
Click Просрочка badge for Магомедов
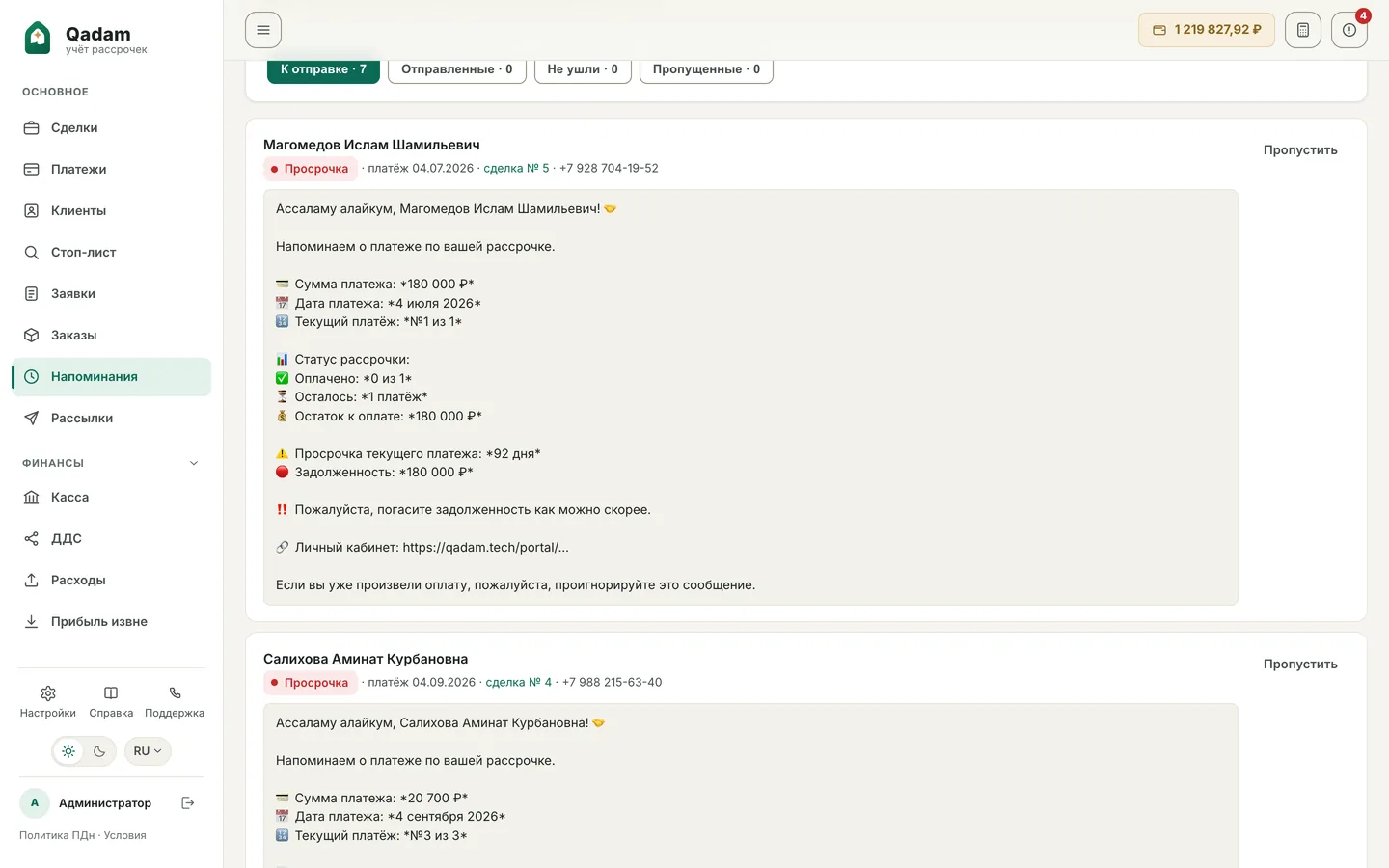[x=311, y=169]
